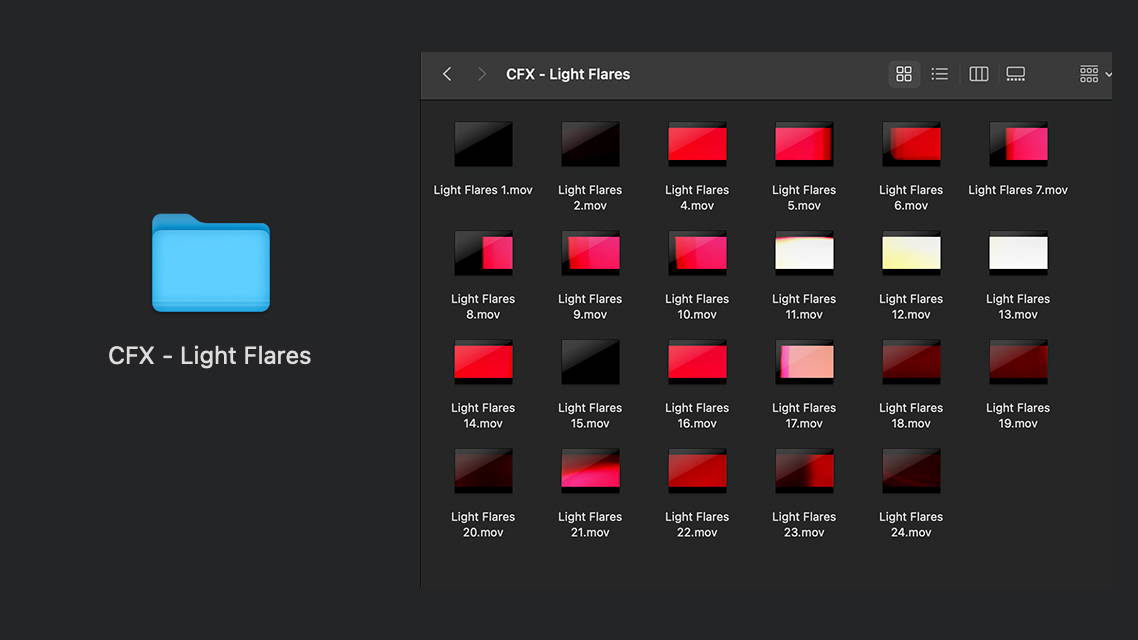1138x640 pixels.
Task: Click the file name Light Flares 1.mov
Action: tap(483, 190)
